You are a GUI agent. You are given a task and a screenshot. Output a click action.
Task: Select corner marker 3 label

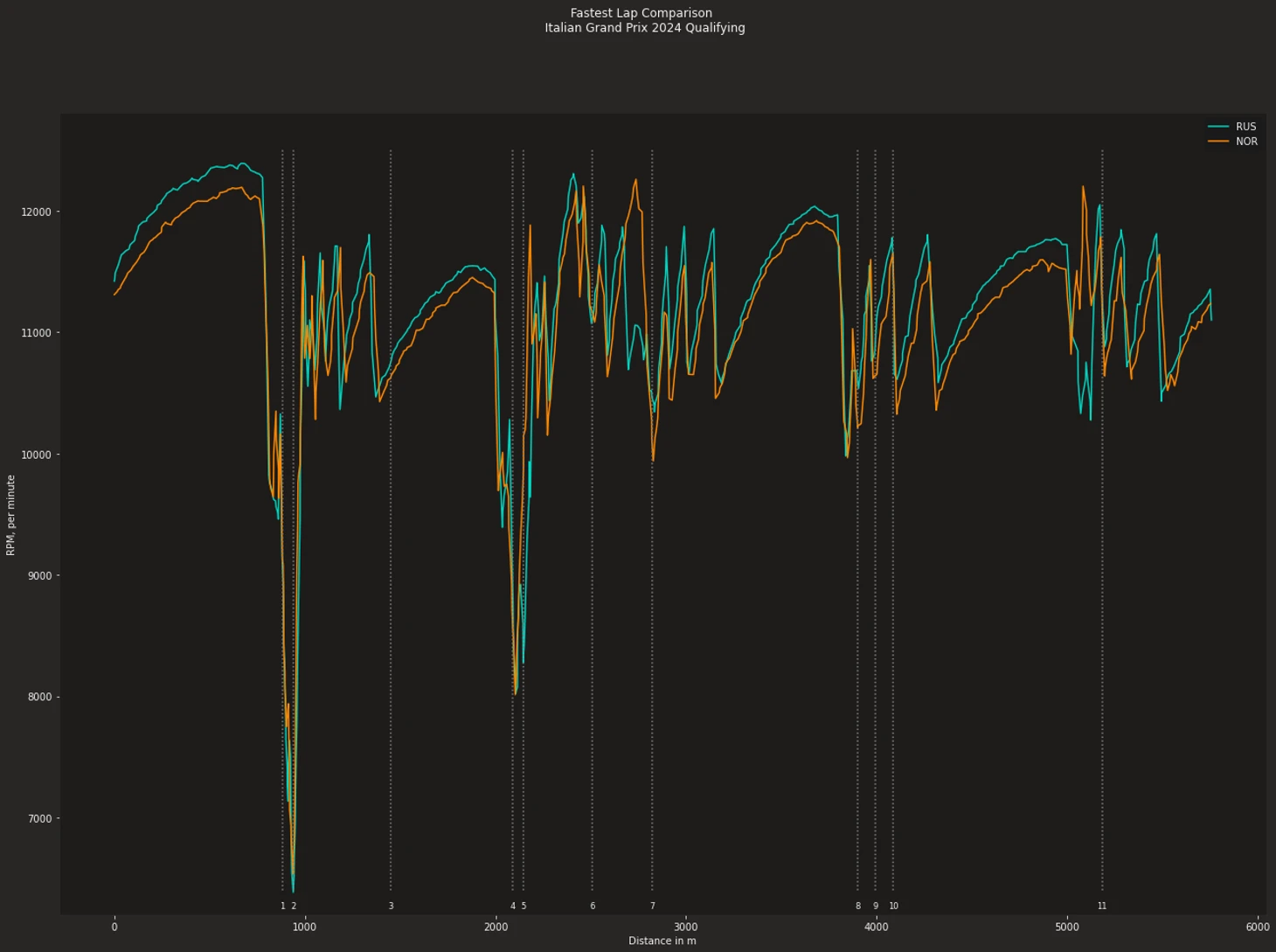[x=391, y=907]
